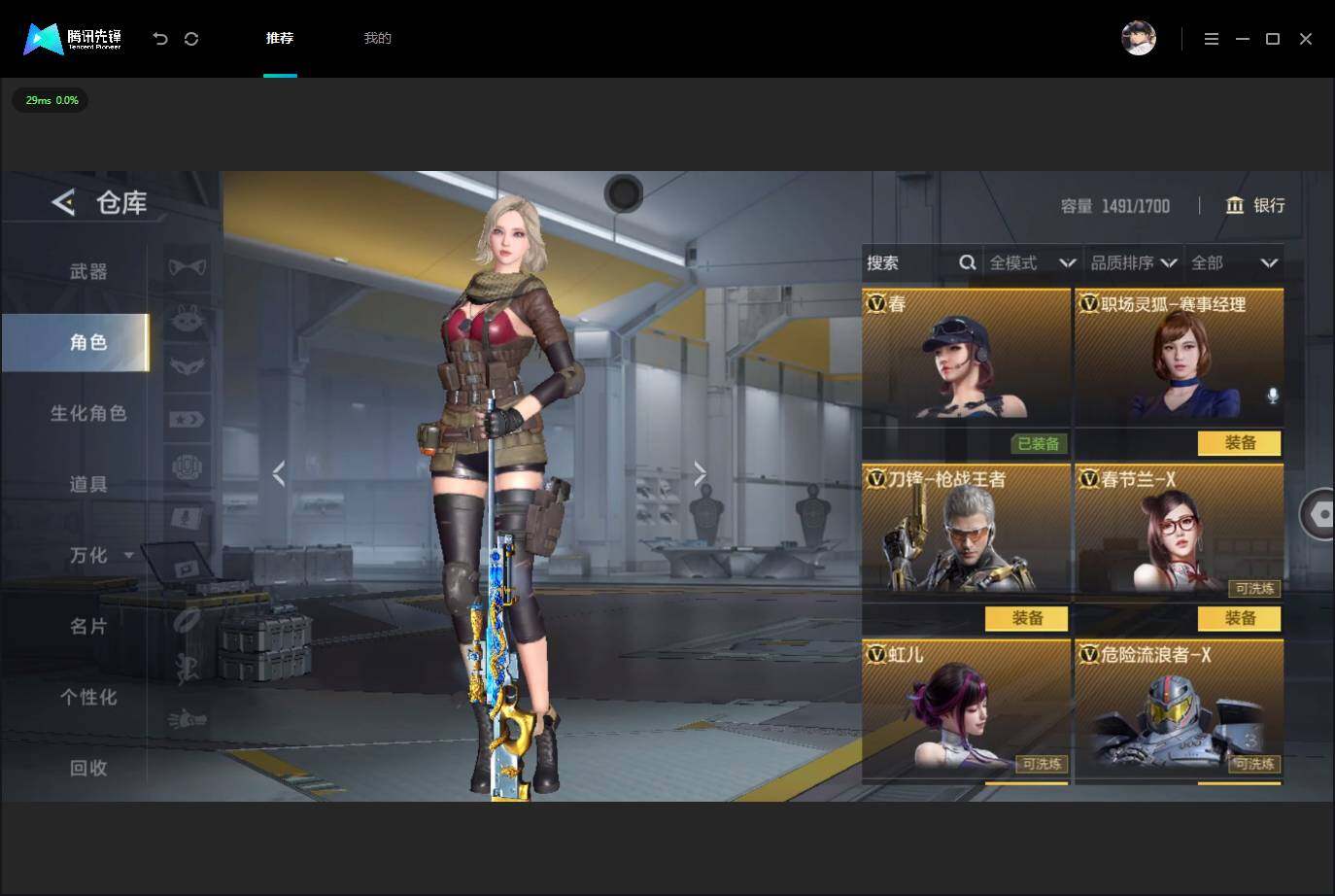Image resolution: width=1335 pixels, height=896 pixels.
Task: Select the glove hand slot icon
Action: 188,719
